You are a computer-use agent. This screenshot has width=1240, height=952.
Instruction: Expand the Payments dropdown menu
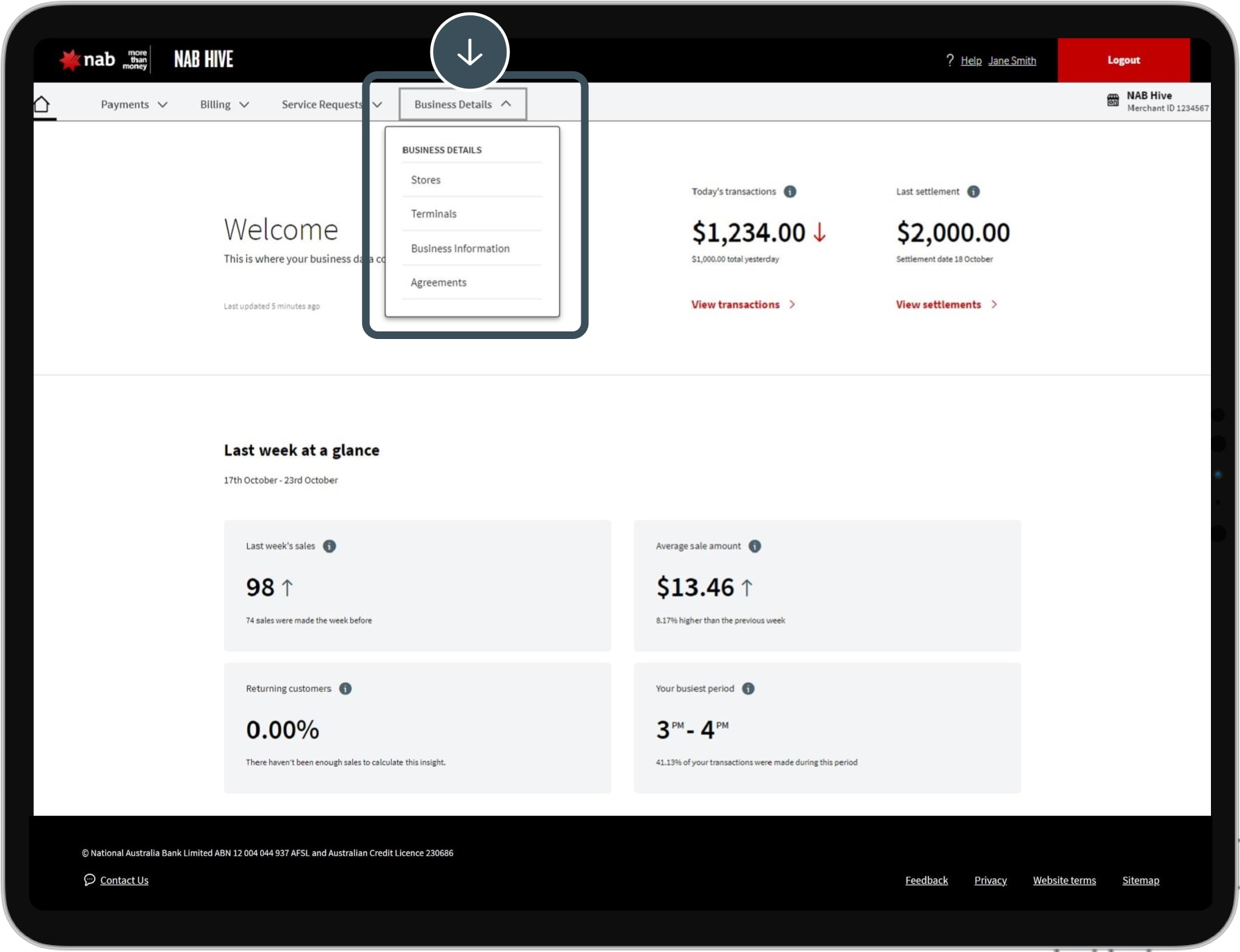134,104
